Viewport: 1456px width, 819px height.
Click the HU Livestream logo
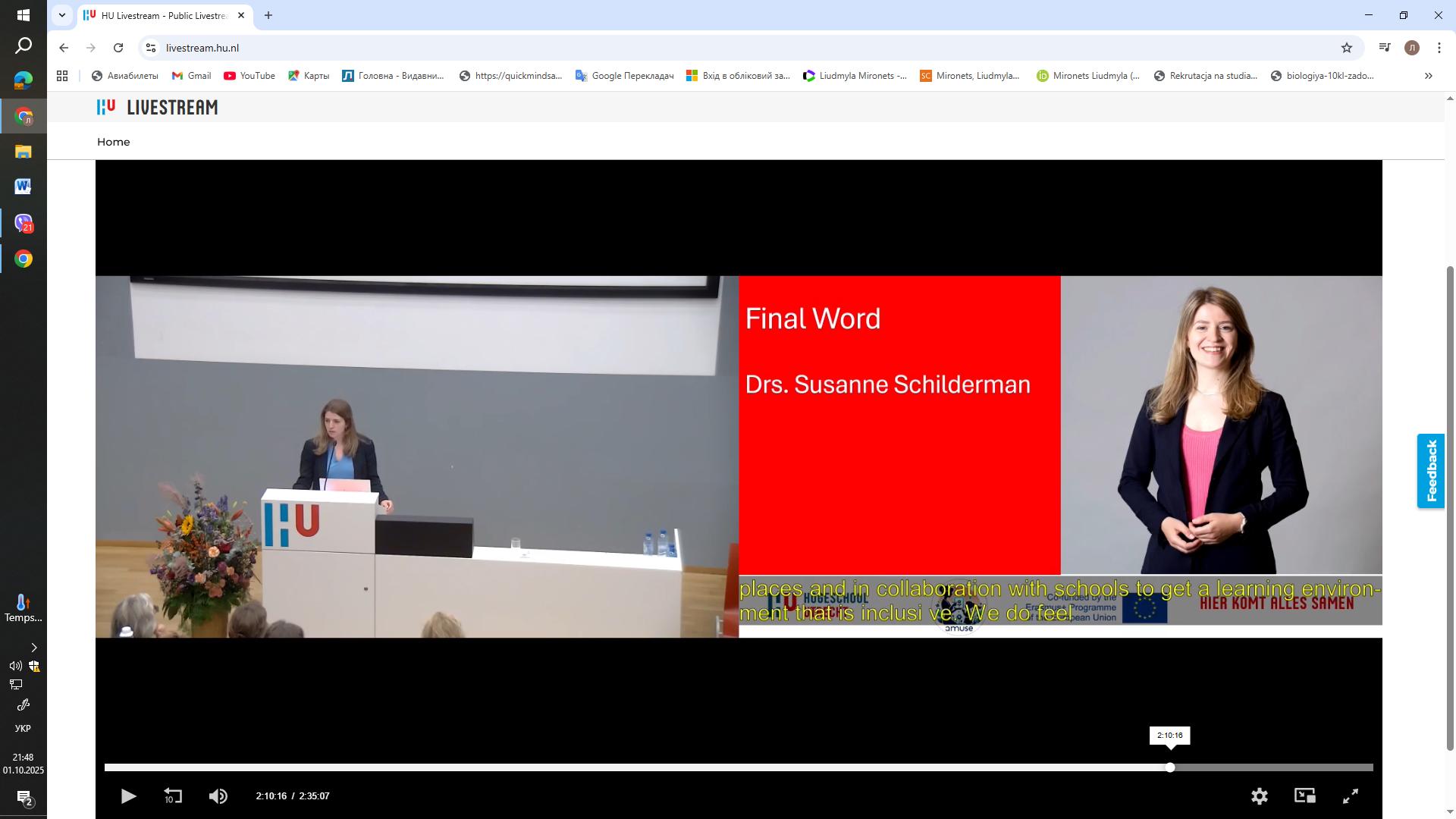pos(157,108)
